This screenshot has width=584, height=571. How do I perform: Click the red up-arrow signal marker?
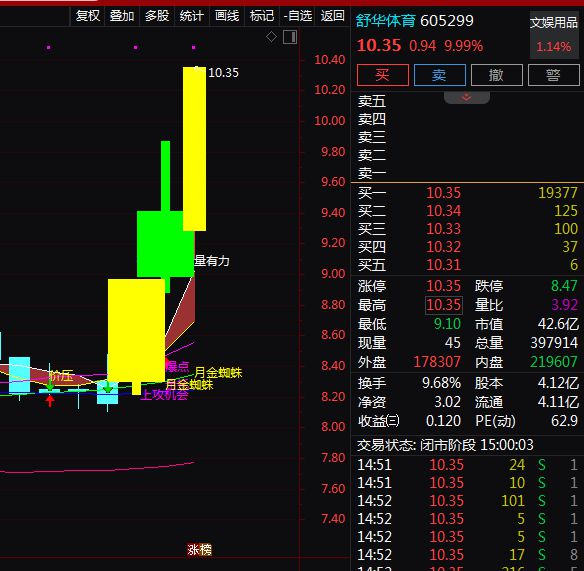tap(50, 401)
